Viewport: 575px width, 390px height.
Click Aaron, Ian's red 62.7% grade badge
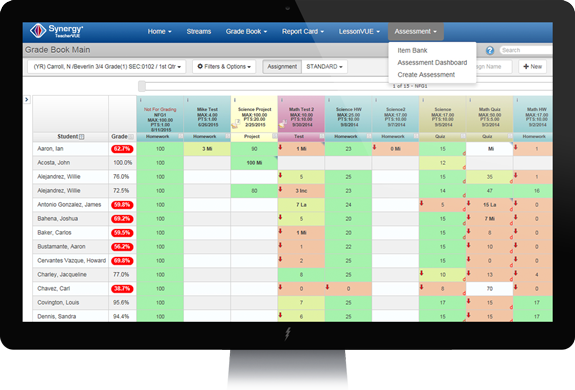tap(122, 149)
